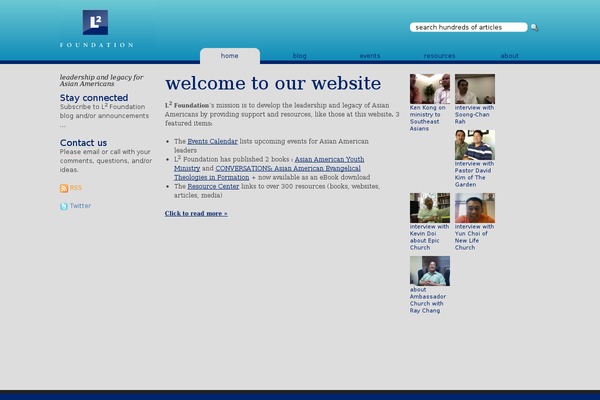Image resolution: width=600 pixels, height=400 pixels.
Task: Click the Click to read more link
Action: point(196,214)
